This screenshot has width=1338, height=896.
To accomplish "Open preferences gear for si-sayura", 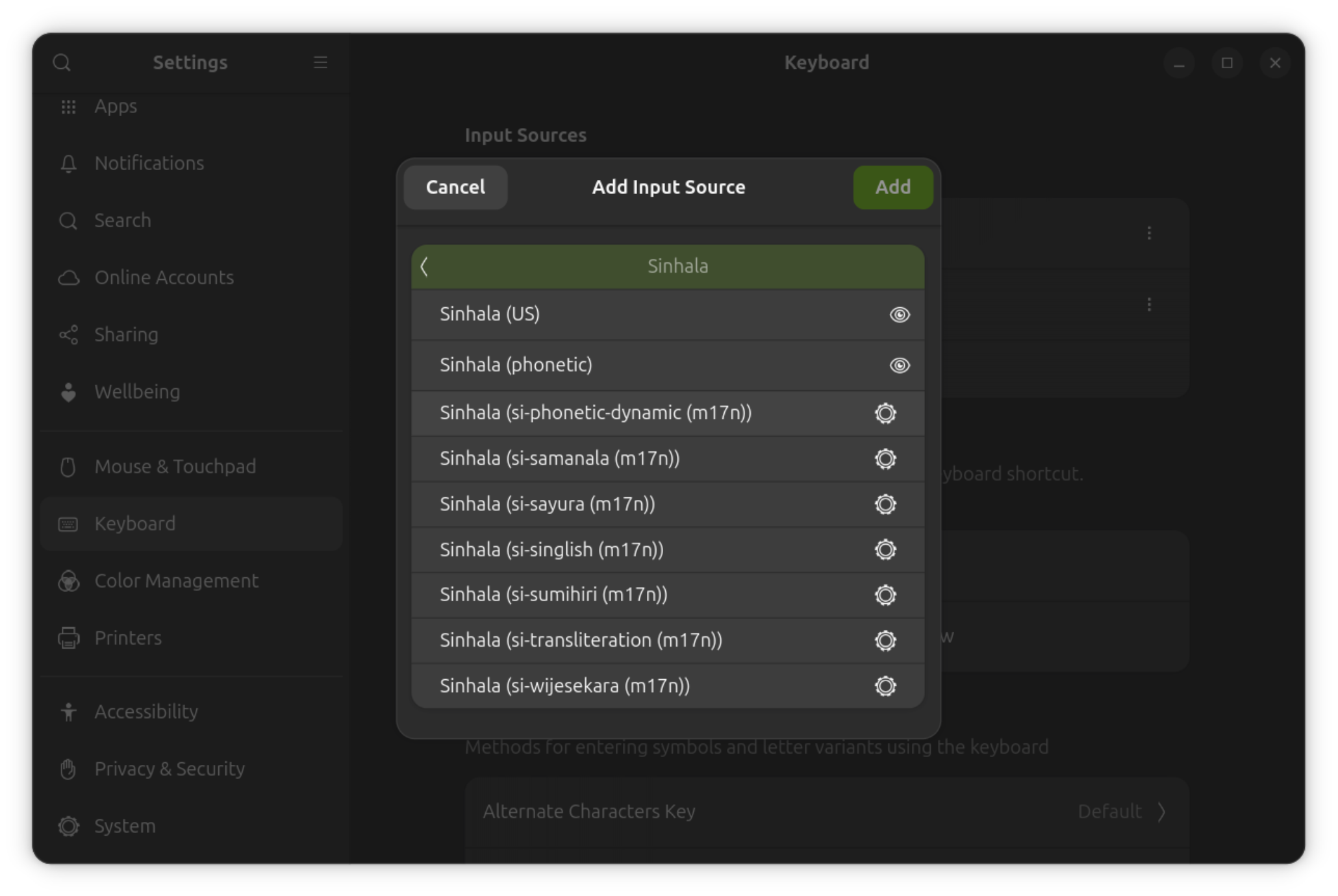I will coord(885,504).
